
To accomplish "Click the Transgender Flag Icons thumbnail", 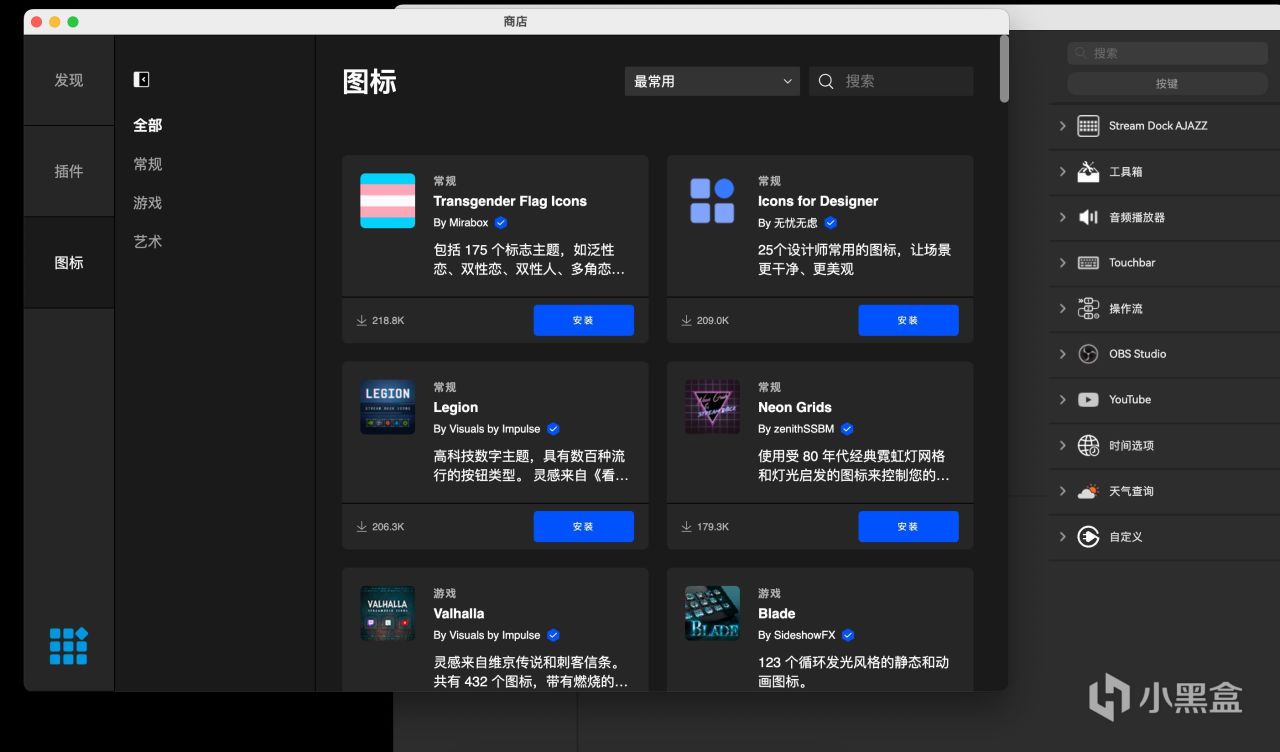I will pyautogui.click(x=388, y=201).
